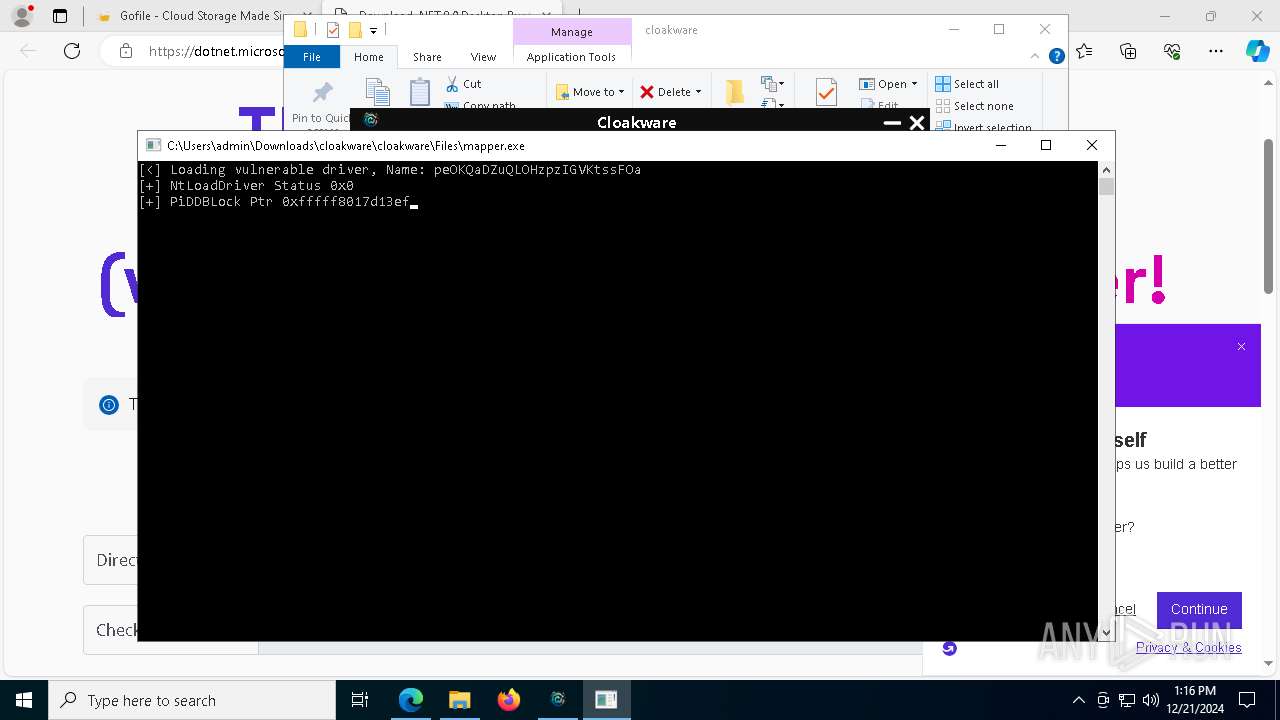Open volume control in system tray

tap(1150, 700)
